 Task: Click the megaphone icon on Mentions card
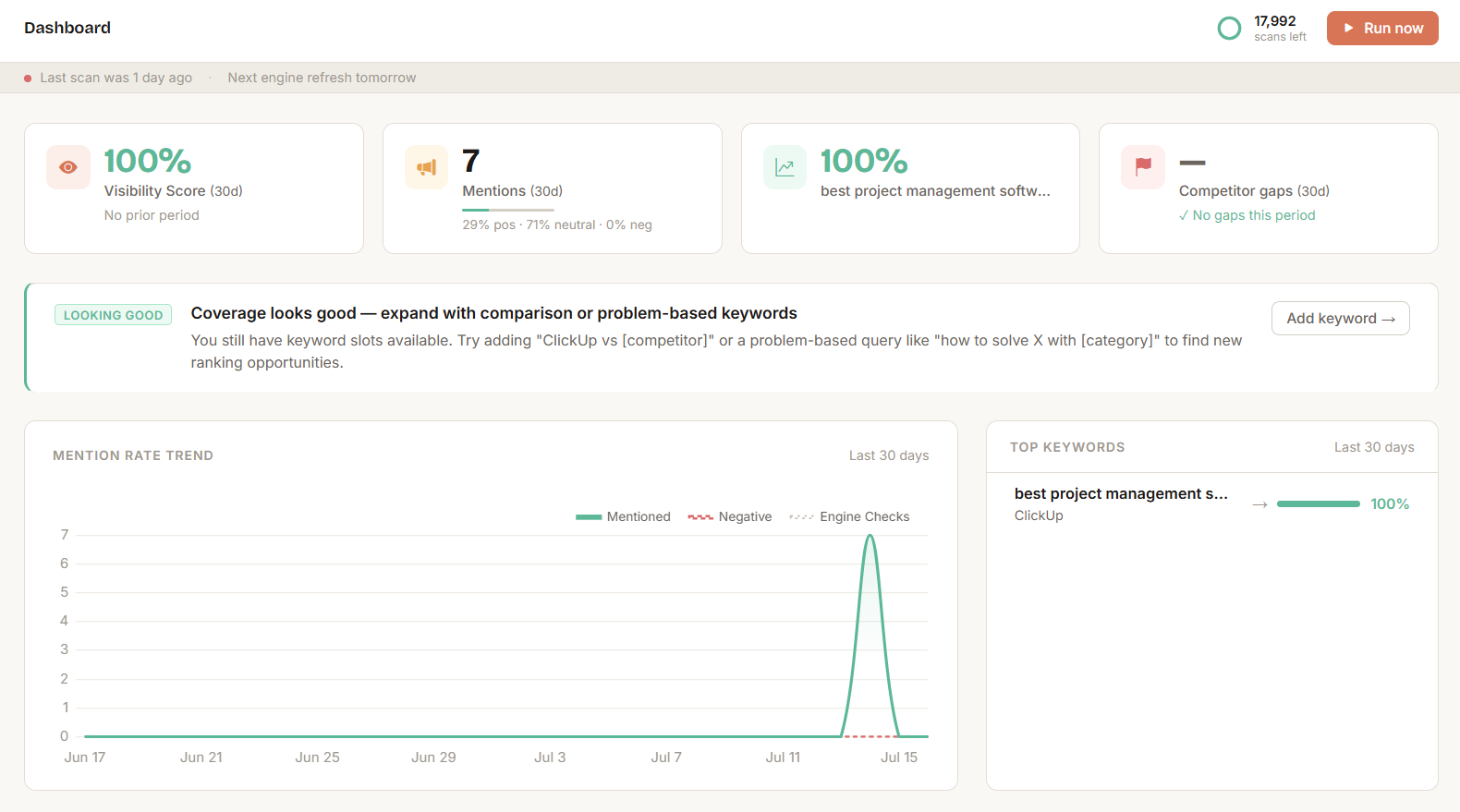[x=426, y=167]
